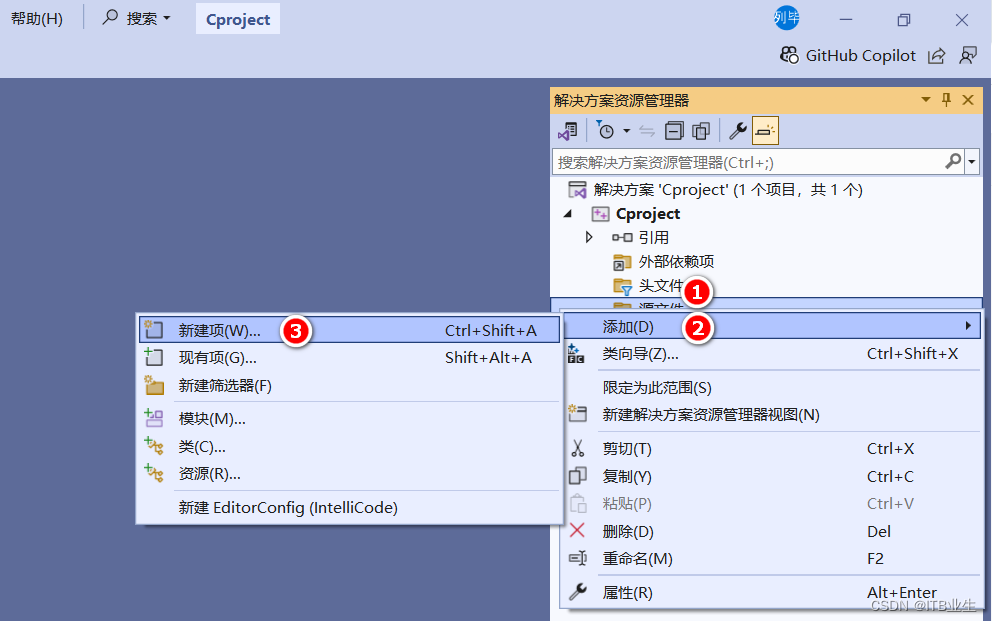Open the GitHub Copilot button

click(848, 56)
